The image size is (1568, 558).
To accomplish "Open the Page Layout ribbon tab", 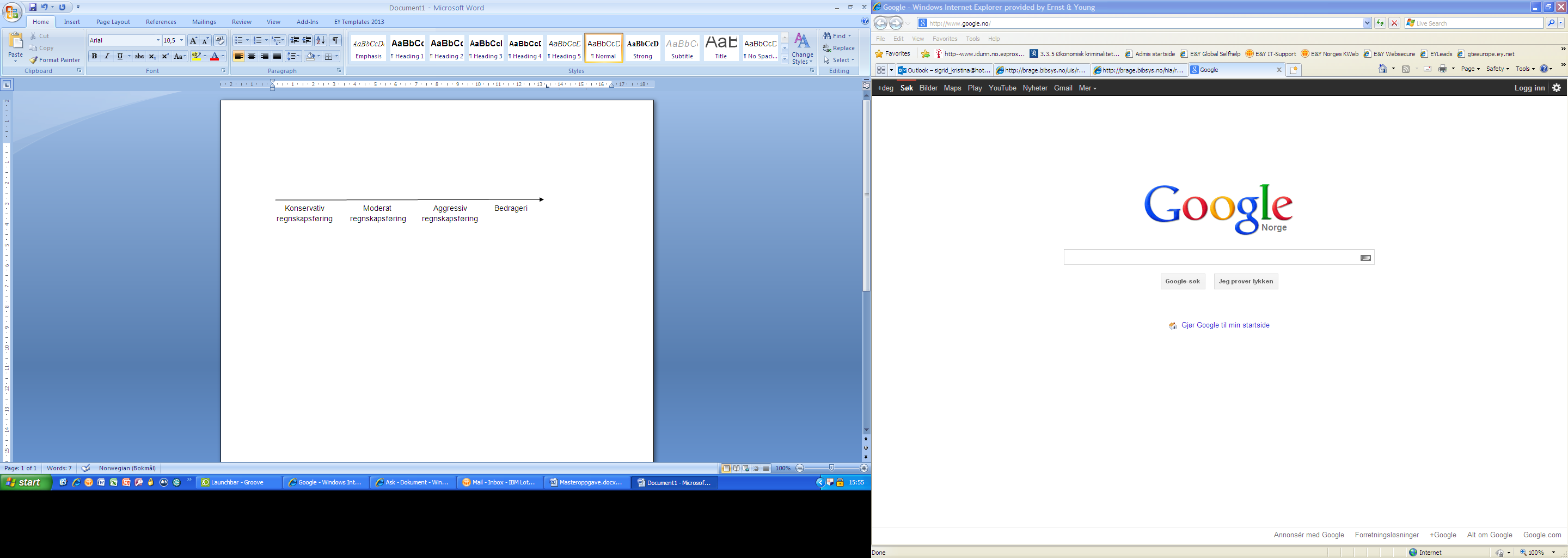I will tap(113, 22).
